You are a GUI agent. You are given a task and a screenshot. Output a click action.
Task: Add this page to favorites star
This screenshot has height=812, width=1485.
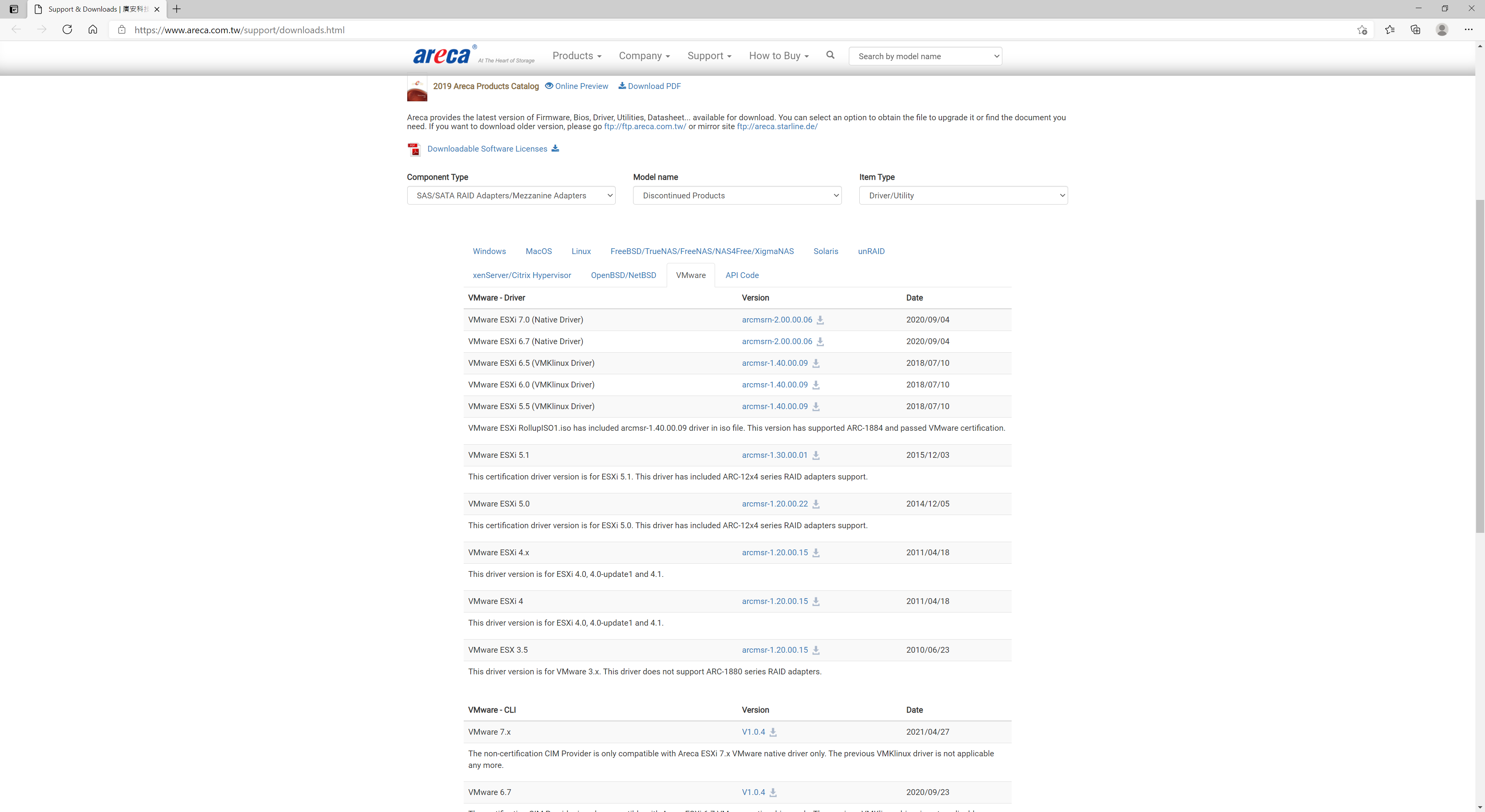(1362, 30)
